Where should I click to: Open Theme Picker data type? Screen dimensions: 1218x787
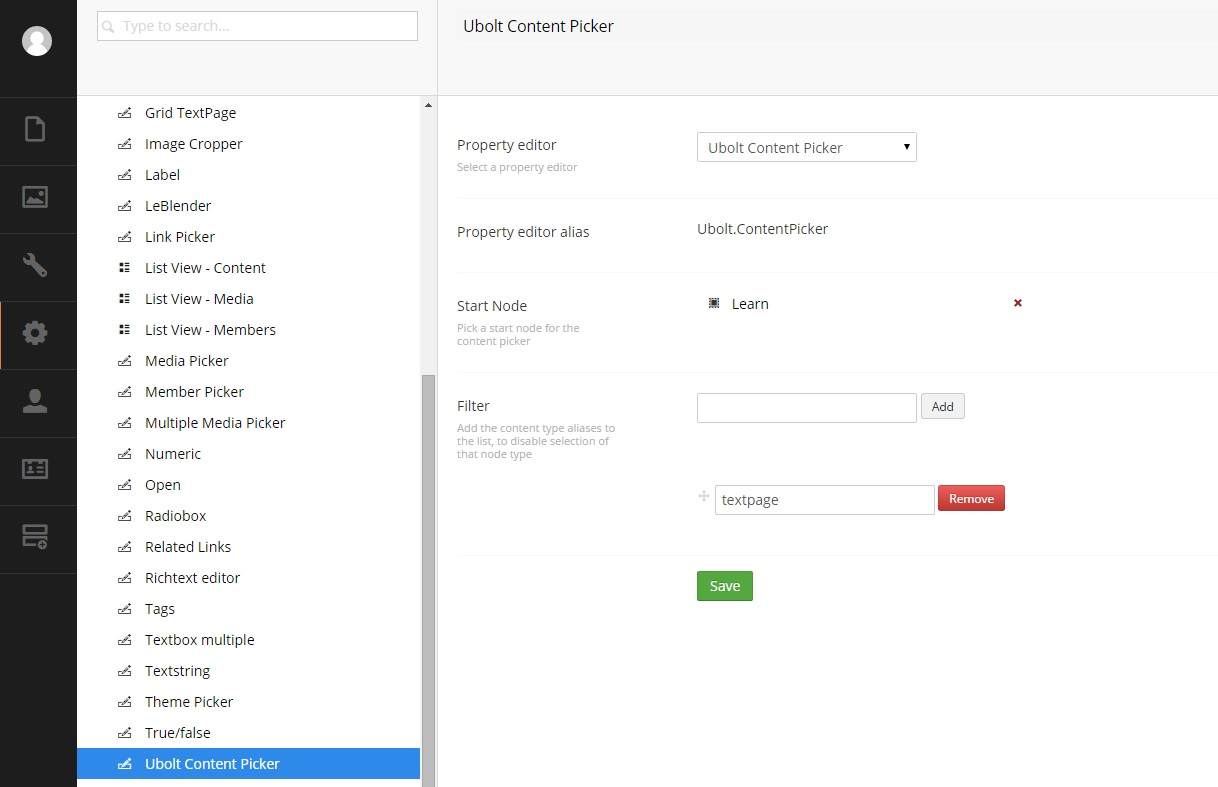tap(189, 702)
